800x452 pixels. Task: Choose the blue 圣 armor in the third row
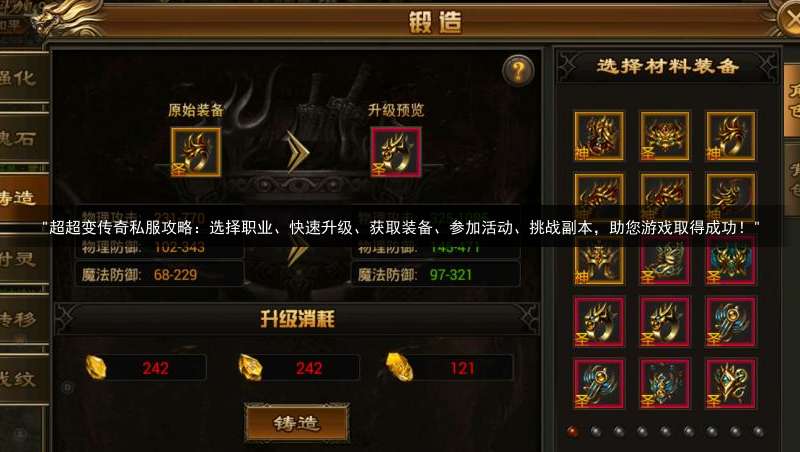[731, 261]
